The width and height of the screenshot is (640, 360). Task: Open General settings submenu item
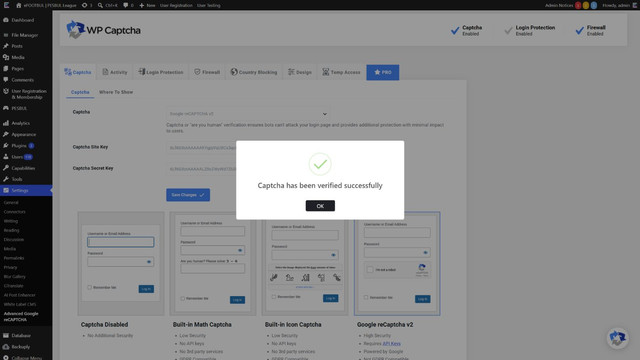coord(11,202)
